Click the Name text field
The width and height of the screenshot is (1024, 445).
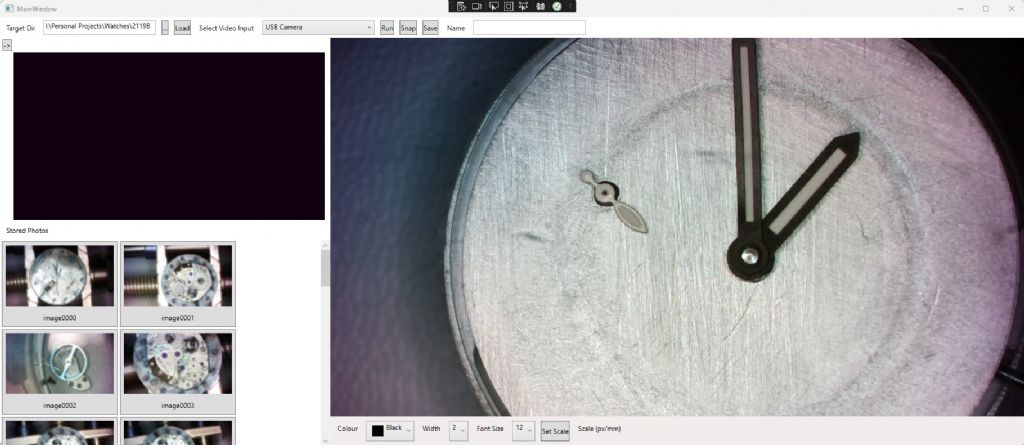coord(529,27)
